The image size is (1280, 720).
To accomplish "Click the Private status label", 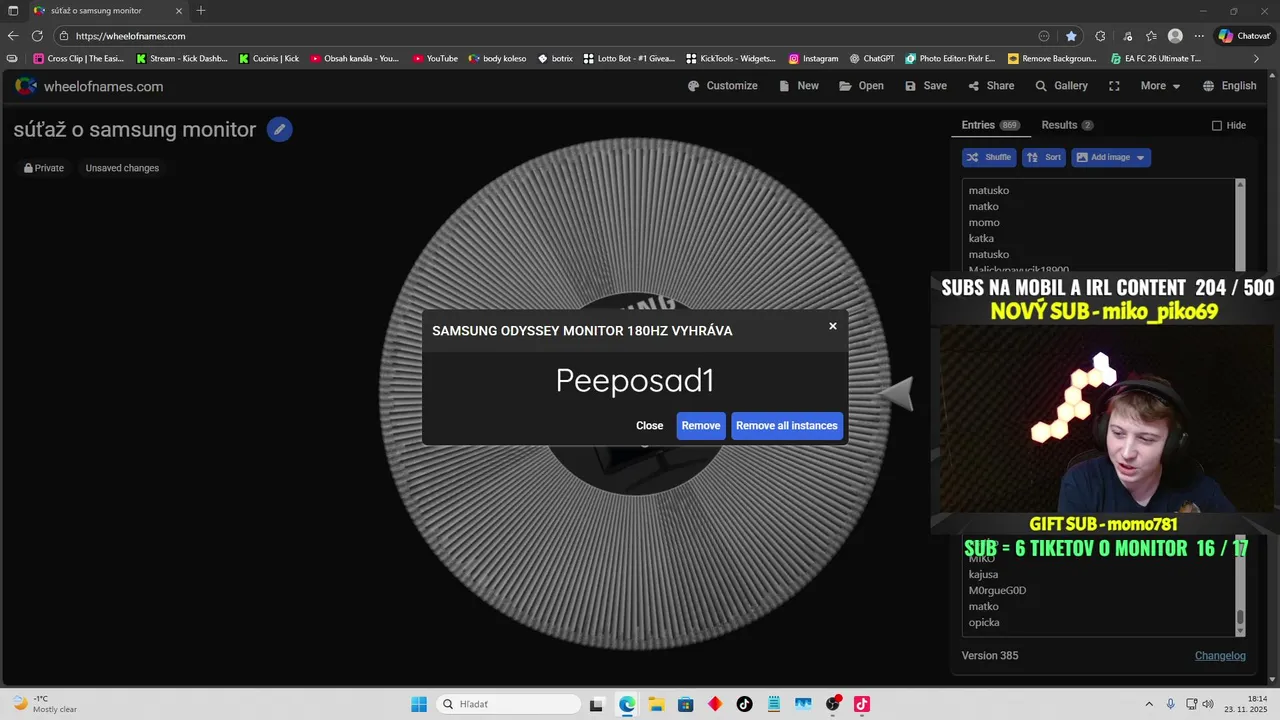I will tap(44, 168).
